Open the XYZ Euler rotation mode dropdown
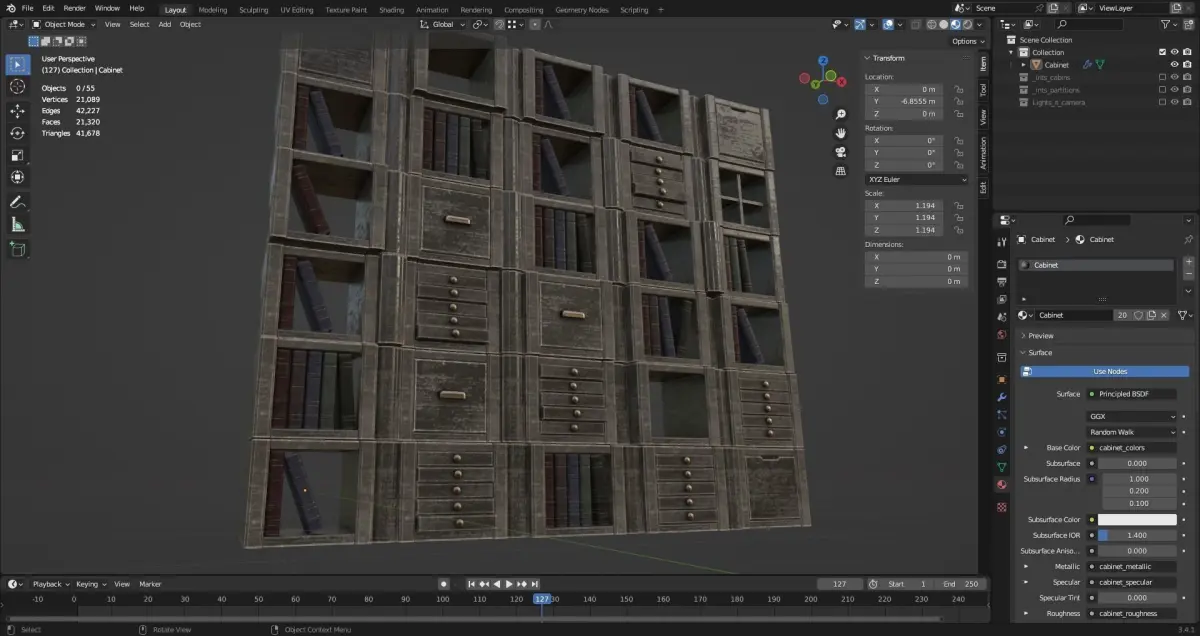 click(916, 179)
